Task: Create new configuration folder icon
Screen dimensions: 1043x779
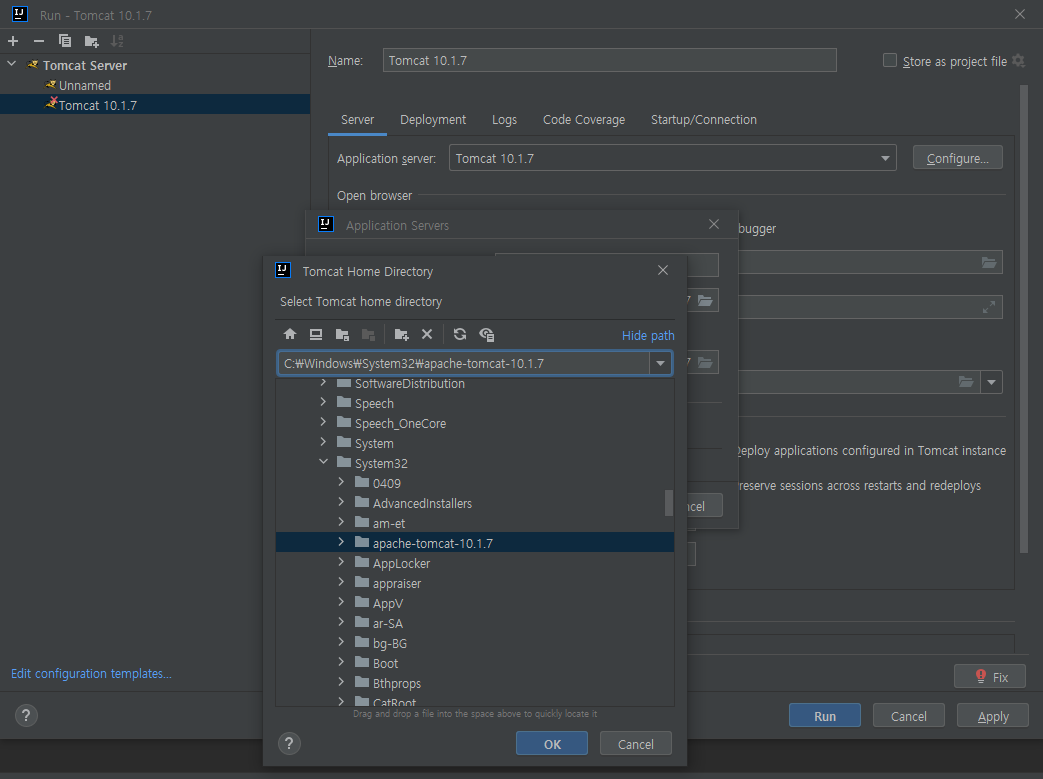Action: tap(92, 42)
